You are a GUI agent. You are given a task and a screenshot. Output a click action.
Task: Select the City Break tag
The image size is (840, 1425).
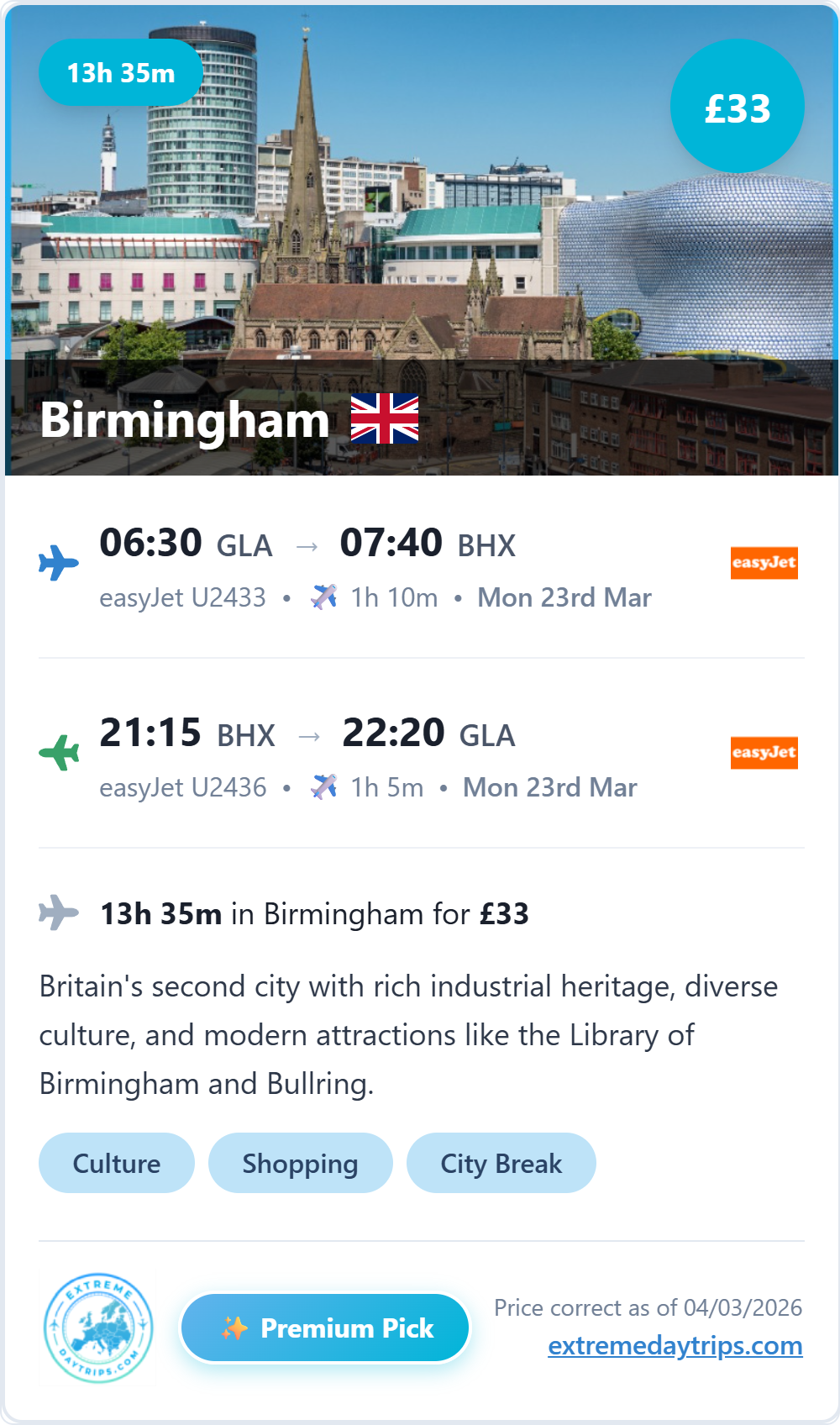501,1163
